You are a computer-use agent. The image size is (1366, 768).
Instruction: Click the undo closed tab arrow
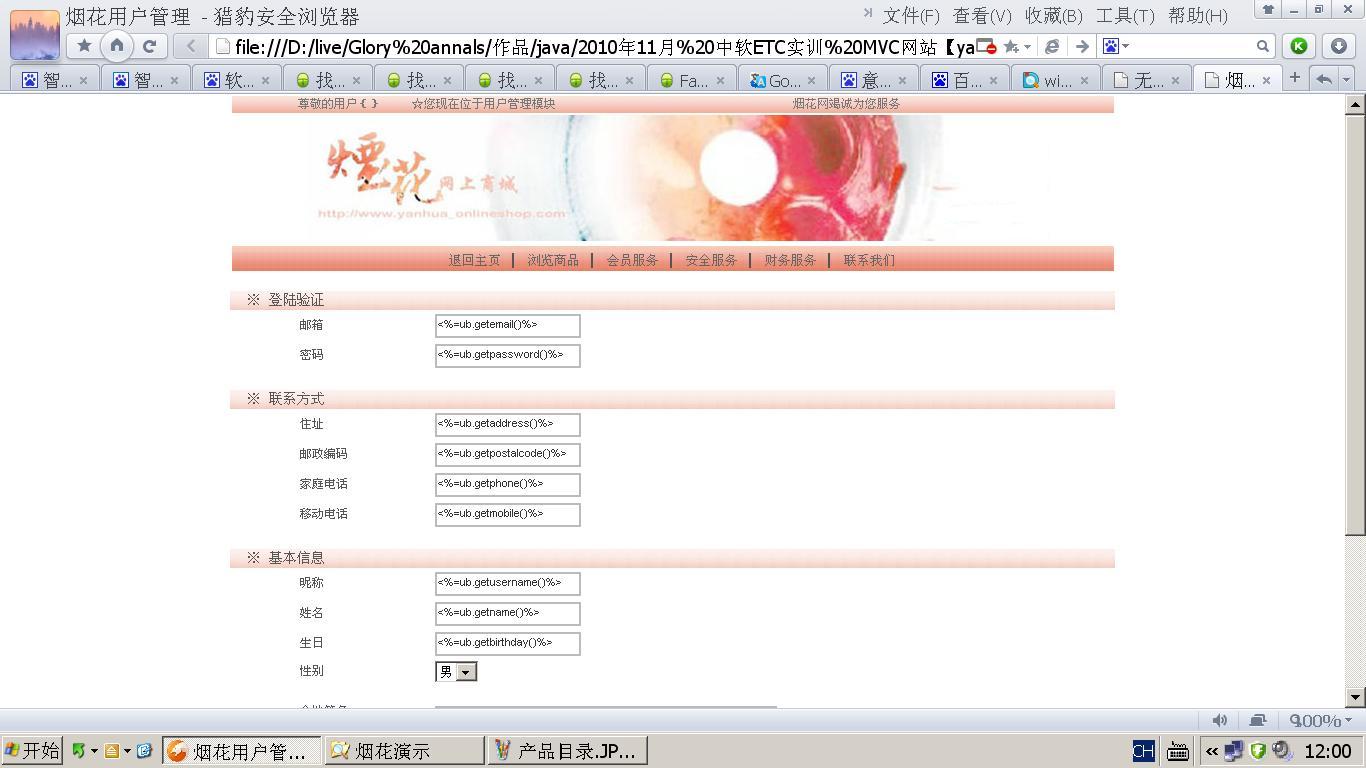(x=1323, y=78)
